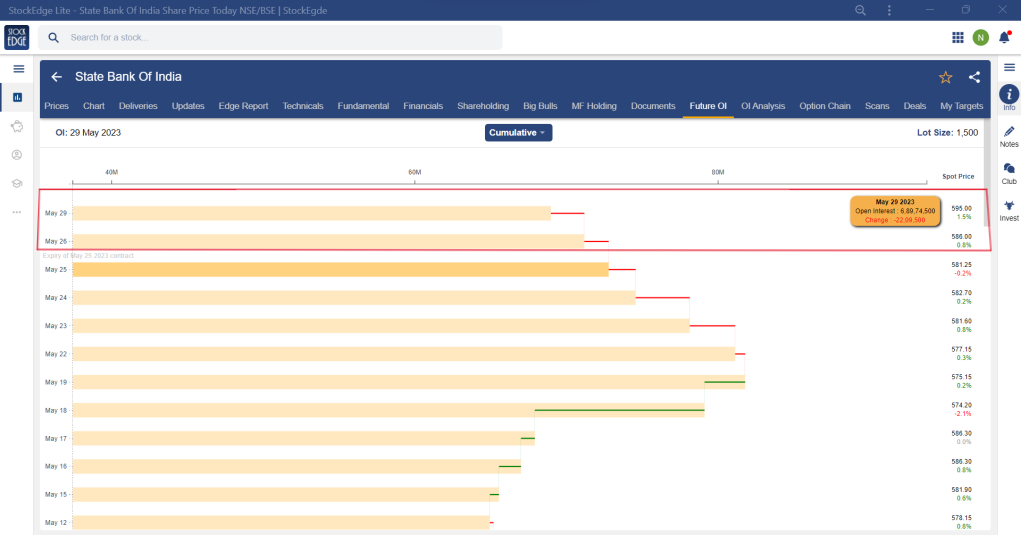Open the left hamburger menu

(x=18, y=69)
